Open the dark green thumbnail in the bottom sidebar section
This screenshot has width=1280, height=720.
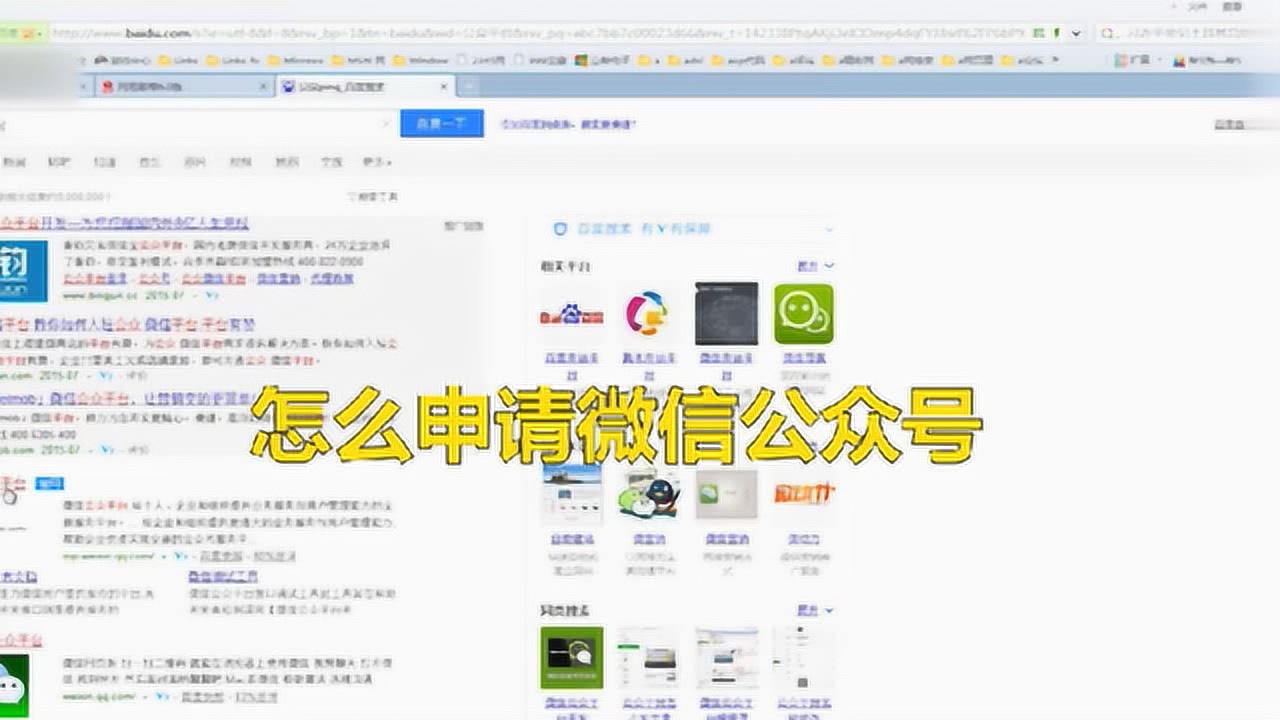point(571,657)
